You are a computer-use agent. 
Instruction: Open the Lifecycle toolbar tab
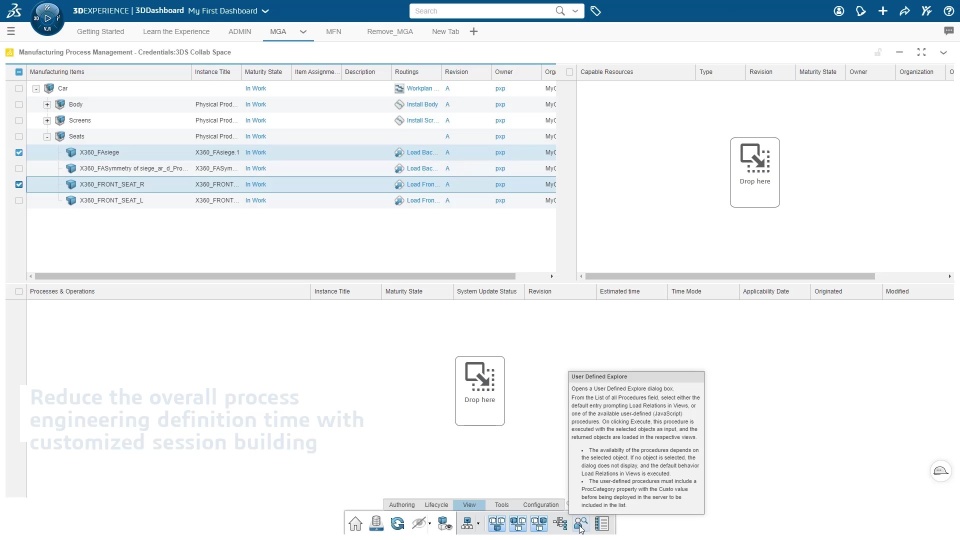437,504
